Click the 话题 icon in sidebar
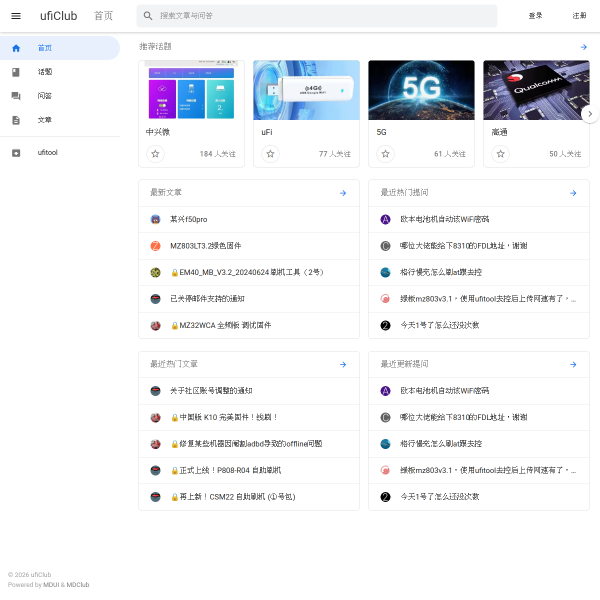 pyautogui.click(x=15, y=72)
